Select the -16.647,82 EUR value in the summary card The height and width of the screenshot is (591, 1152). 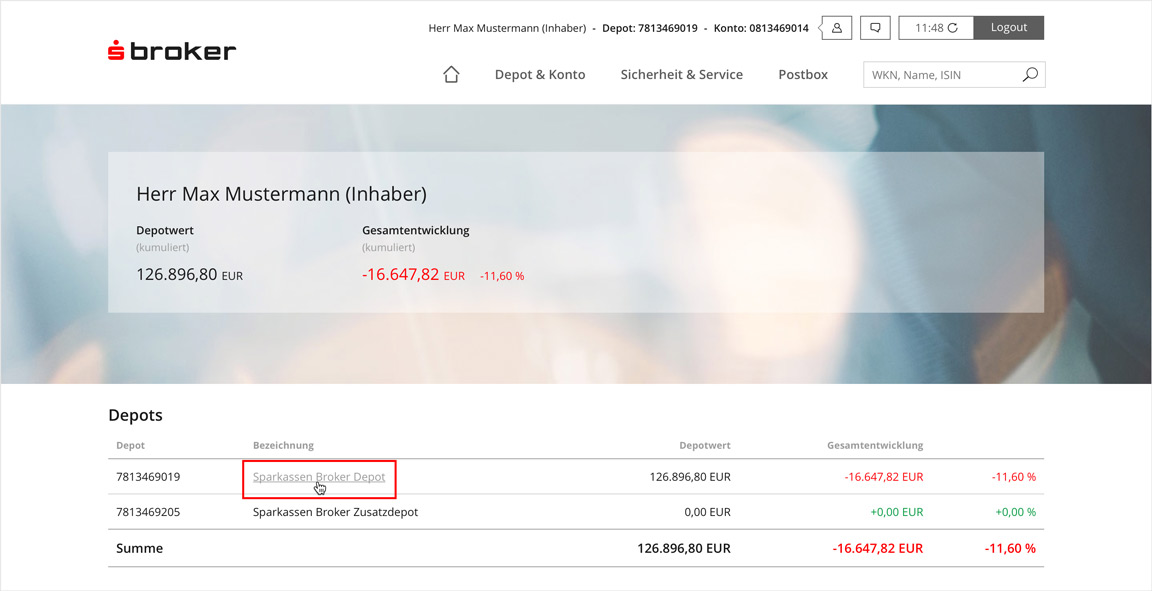point(414,275)
